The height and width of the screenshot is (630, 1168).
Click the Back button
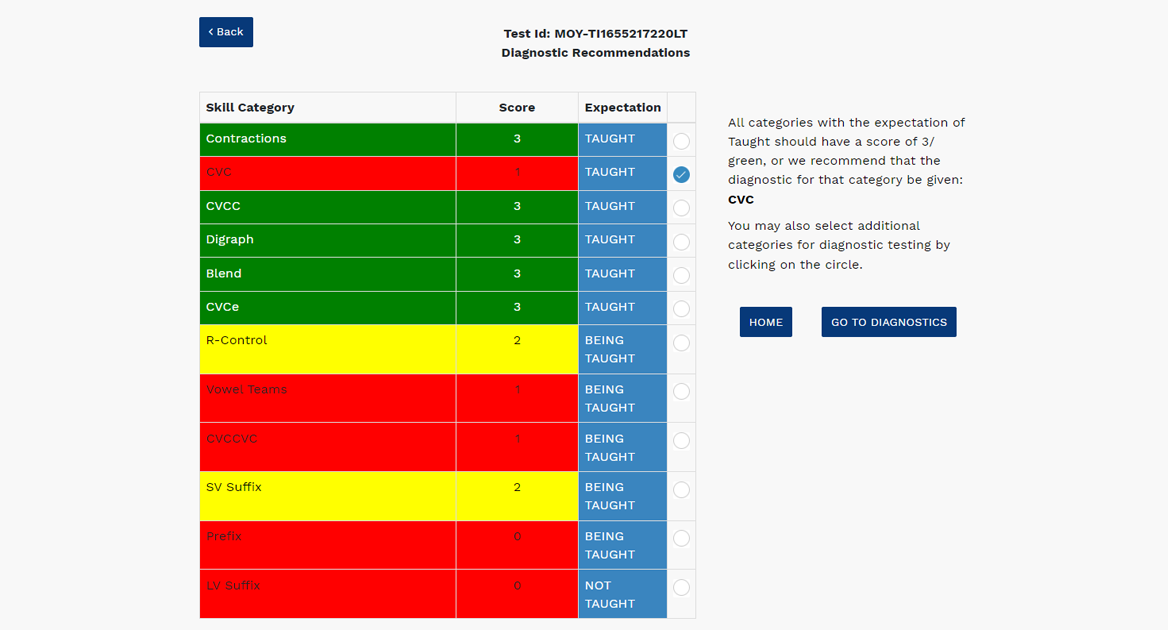(x=226, y=32)
